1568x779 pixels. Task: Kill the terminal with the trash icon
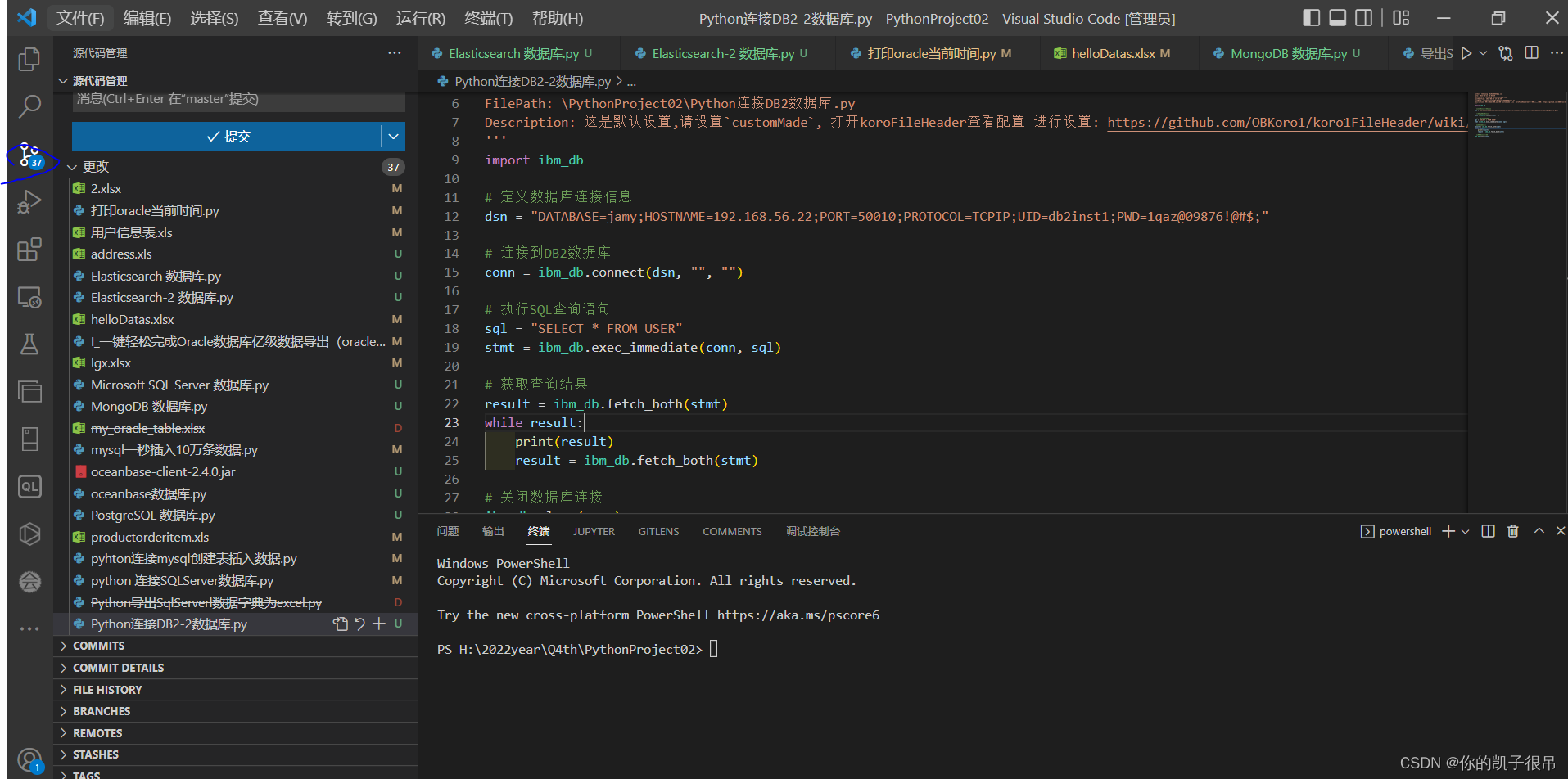point(1512,531)
